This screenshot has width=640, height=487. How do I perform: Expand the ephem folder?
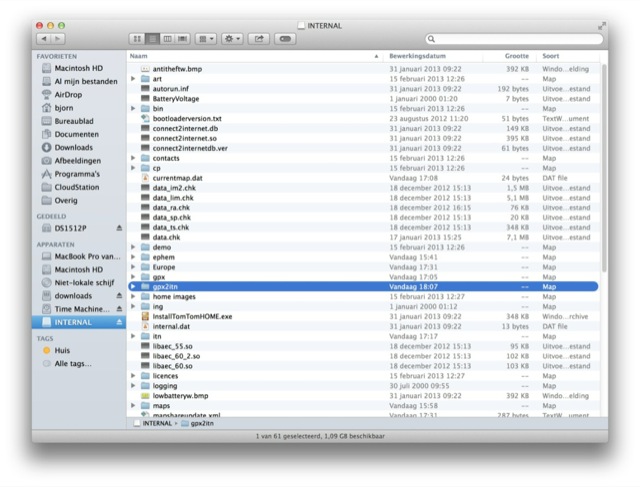(x=133, y=257)
